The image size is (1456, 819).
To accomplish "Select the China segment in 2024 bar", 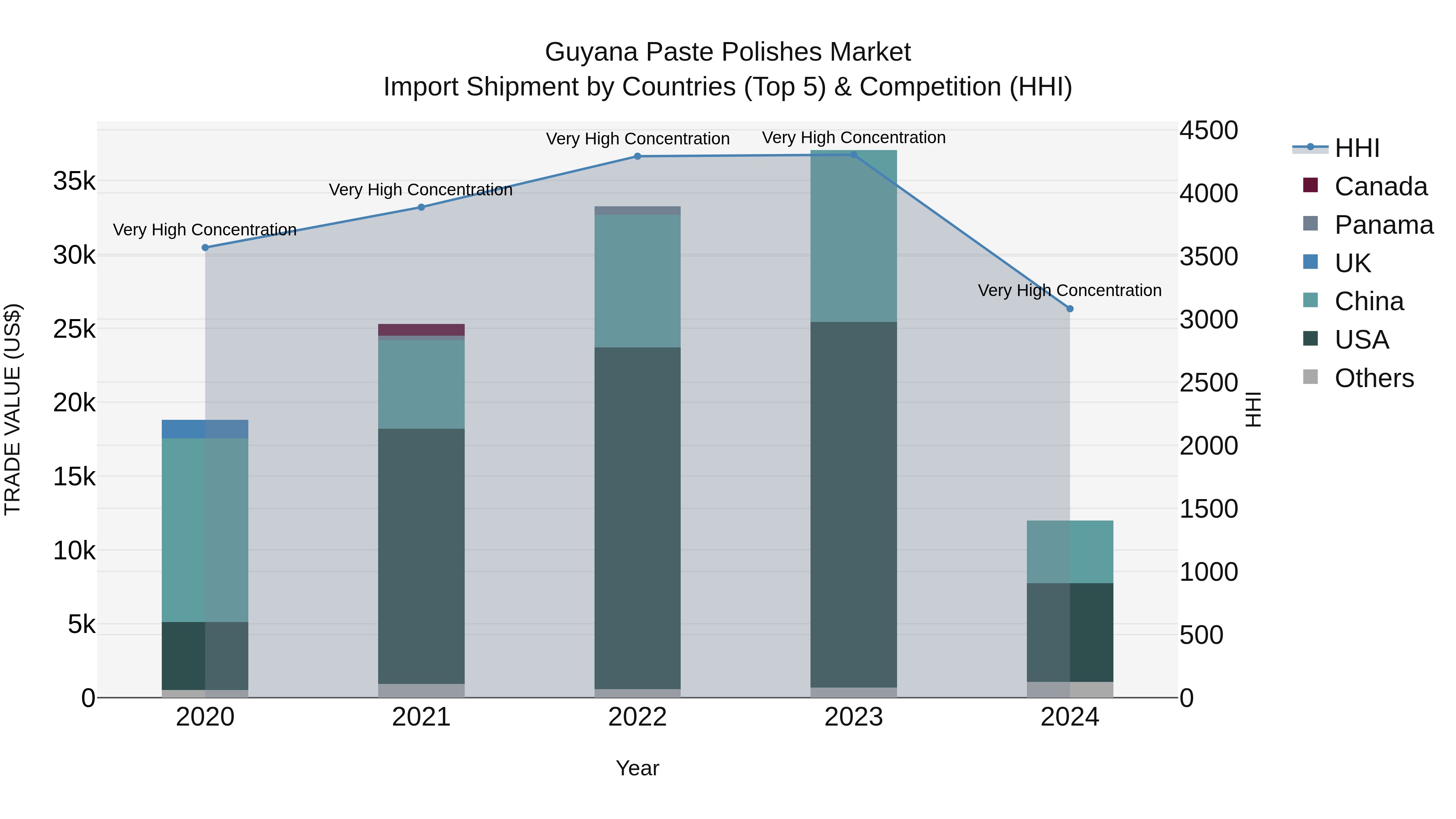I will coord(1069,552).
